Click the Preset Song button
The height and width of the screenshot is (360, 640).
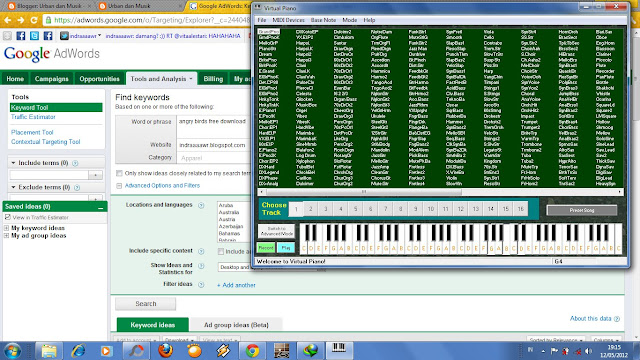coord(582,210)
